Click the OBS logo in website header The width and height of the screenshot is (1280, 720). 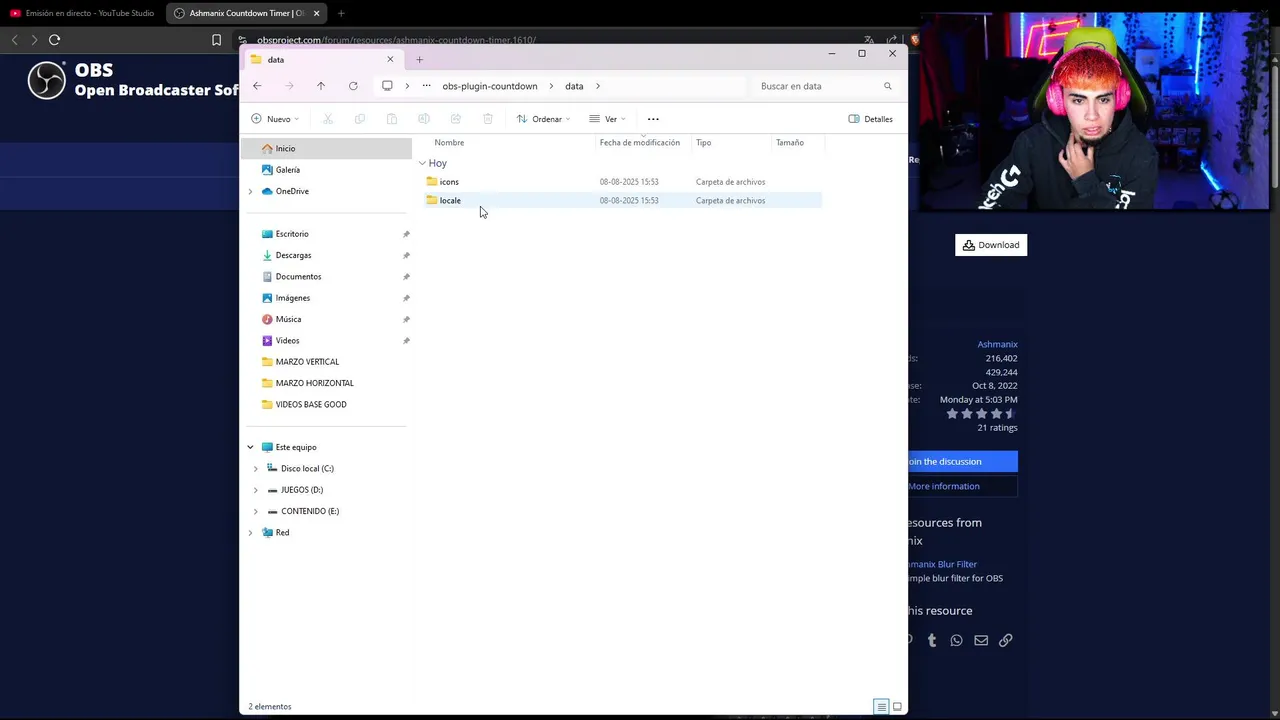pyautogui.click(x=46, y=80)
